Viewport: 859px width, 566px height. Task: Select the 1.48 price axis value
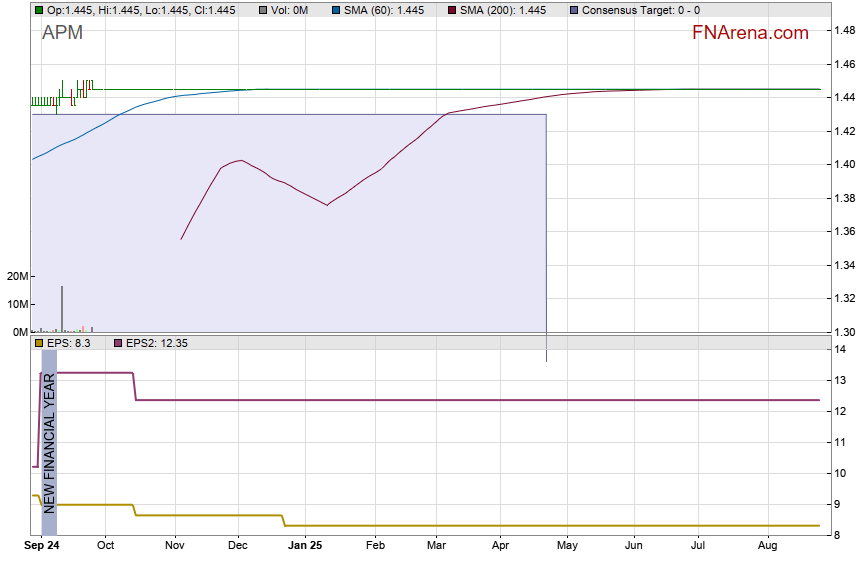pos(844,31)
